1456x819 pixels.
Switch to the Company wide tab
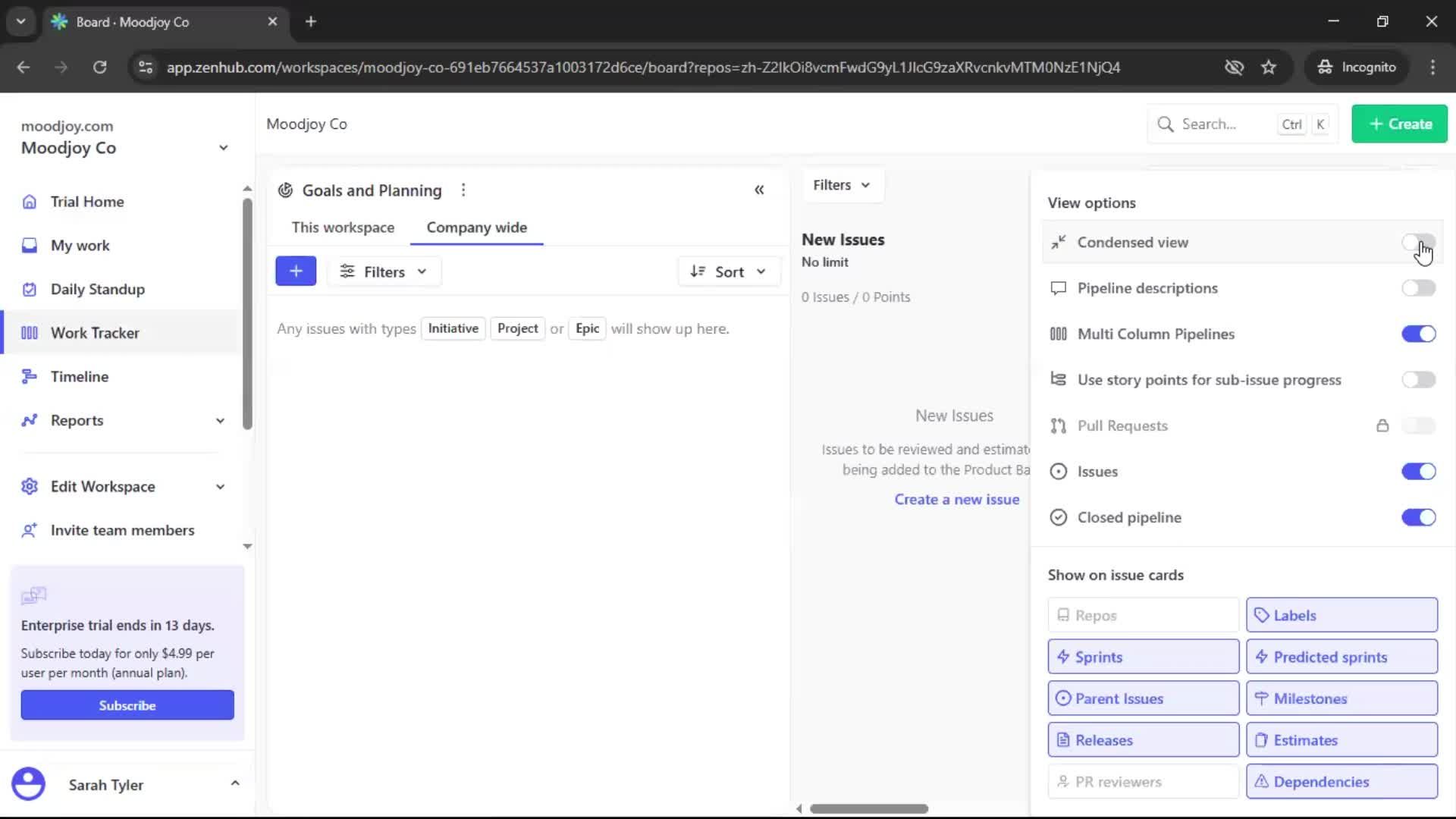[476, 227]
